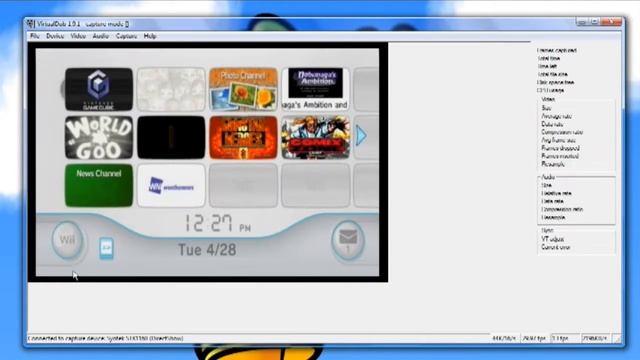Open the Help menu
The image size is (640, 360).
150,36
